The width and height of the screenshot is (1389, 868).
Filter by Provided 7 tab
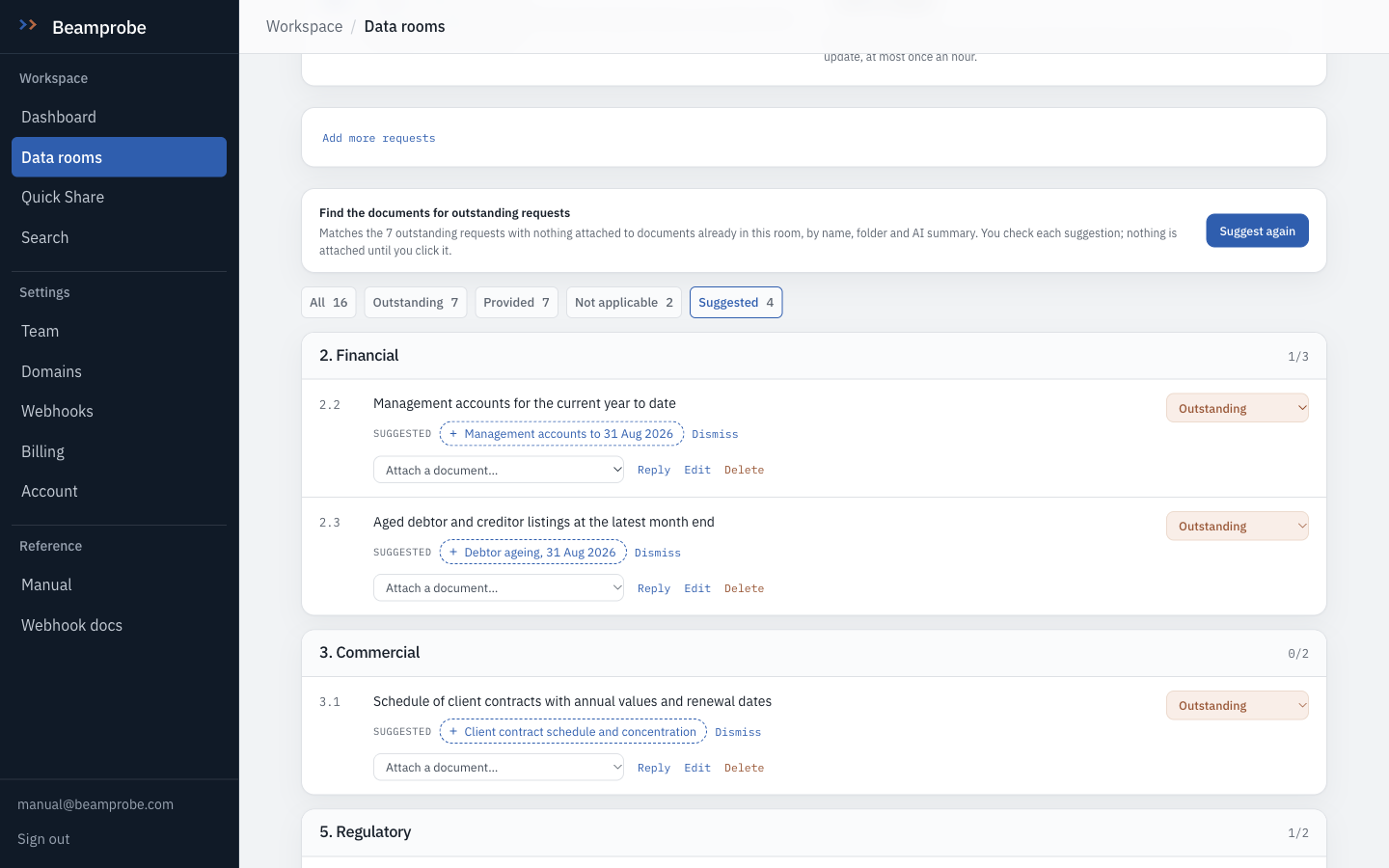tap(517, 302)
